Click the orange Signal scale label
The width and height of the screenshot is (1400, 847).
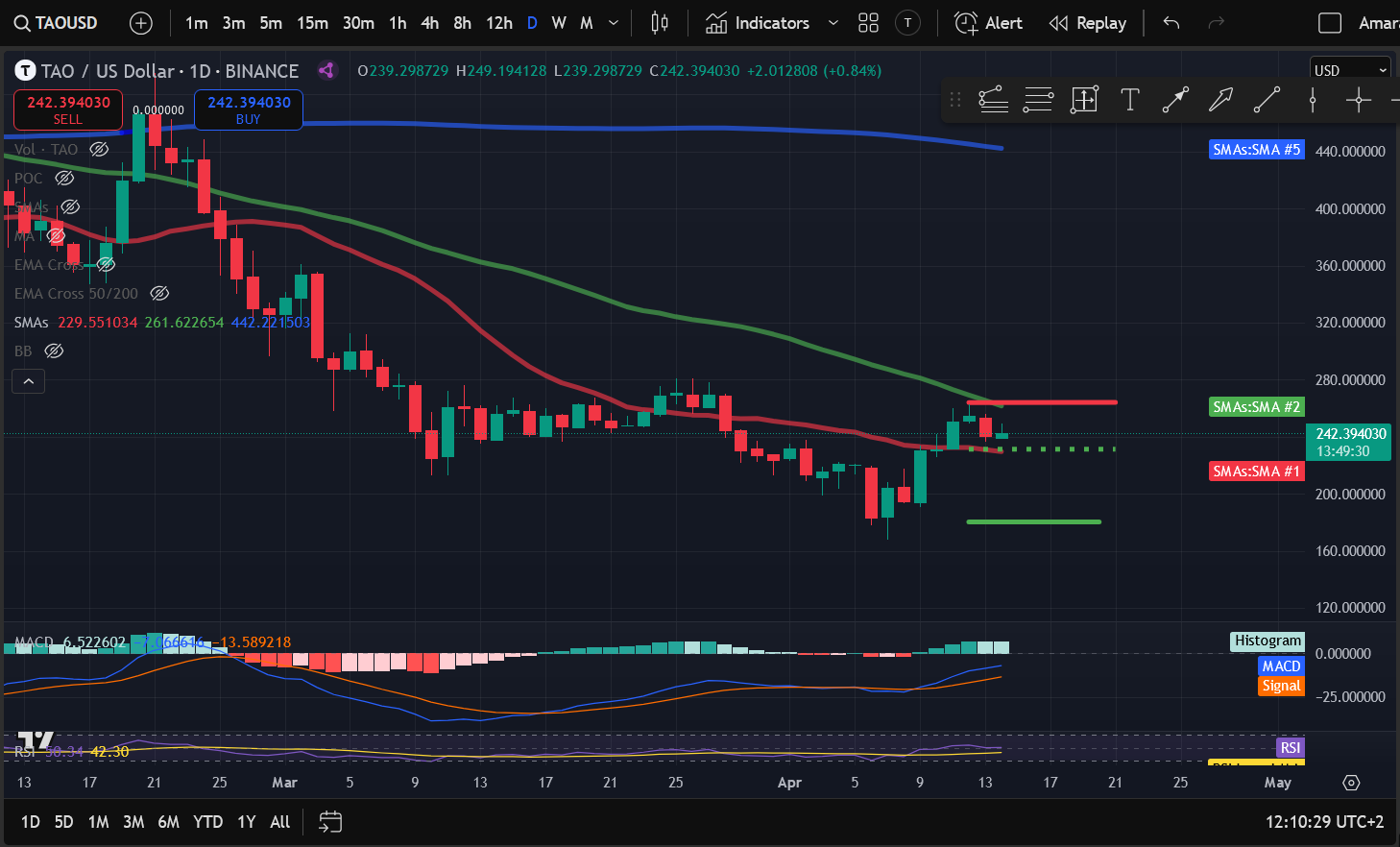click(1281, 686)
